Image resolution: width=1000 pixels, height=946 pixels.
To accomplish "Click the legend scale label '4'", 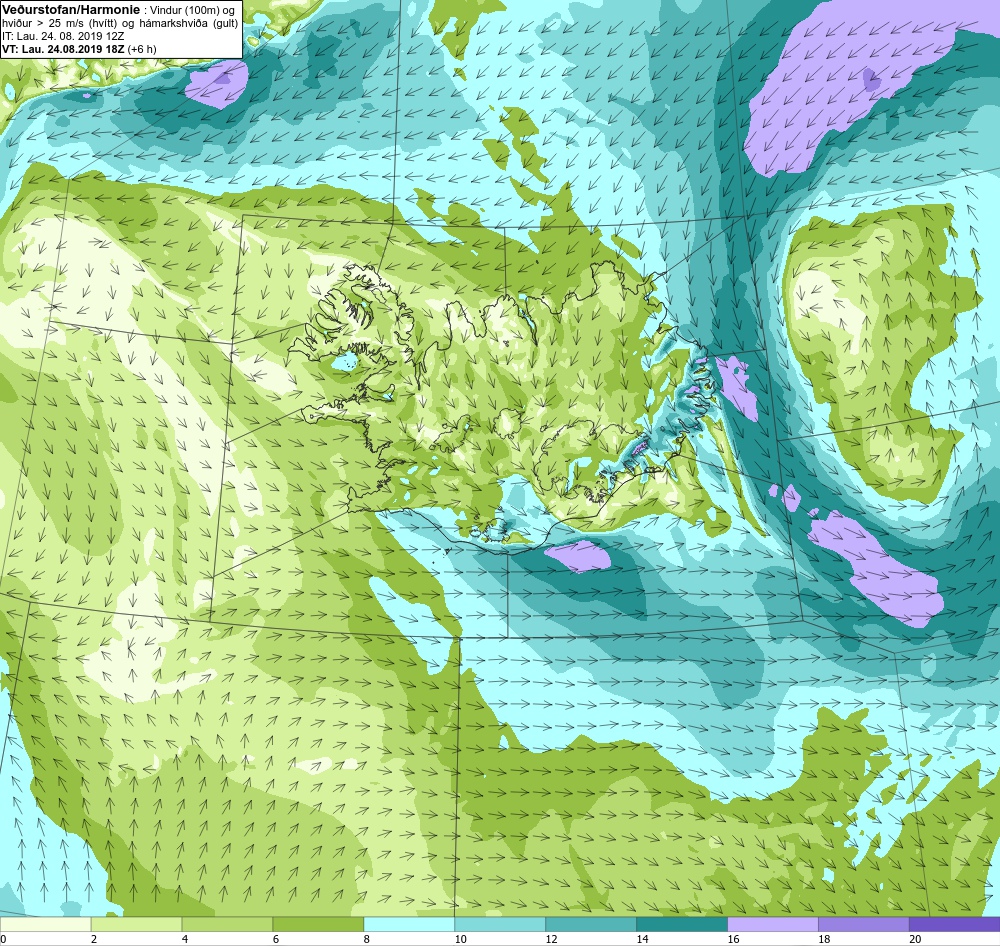I will (x=184, y=939).
